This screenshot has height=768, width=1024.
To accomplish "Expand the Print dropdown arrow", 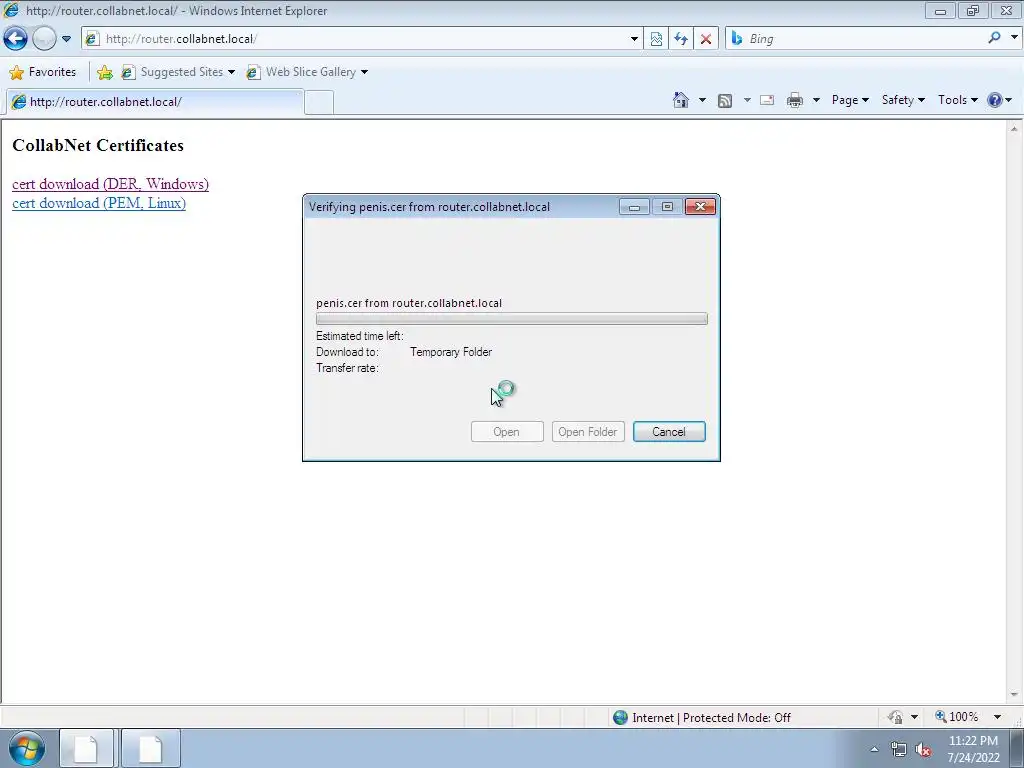I will (816, 100).
